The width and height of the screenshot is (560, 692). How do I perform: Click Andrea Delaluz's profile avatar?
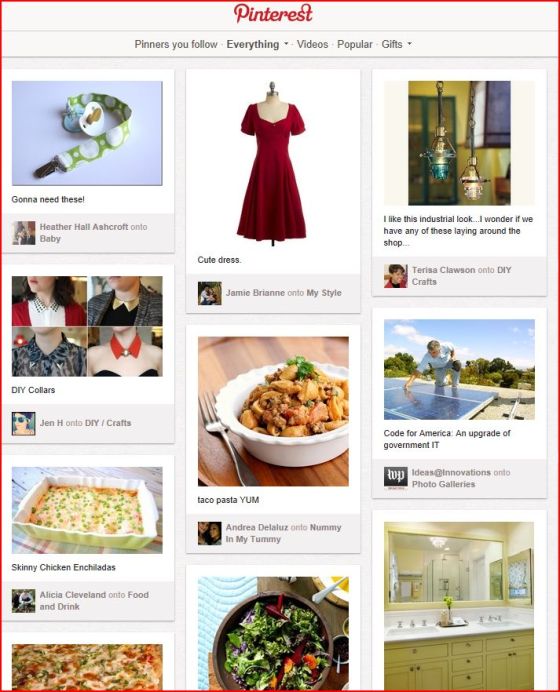(210, 533)
